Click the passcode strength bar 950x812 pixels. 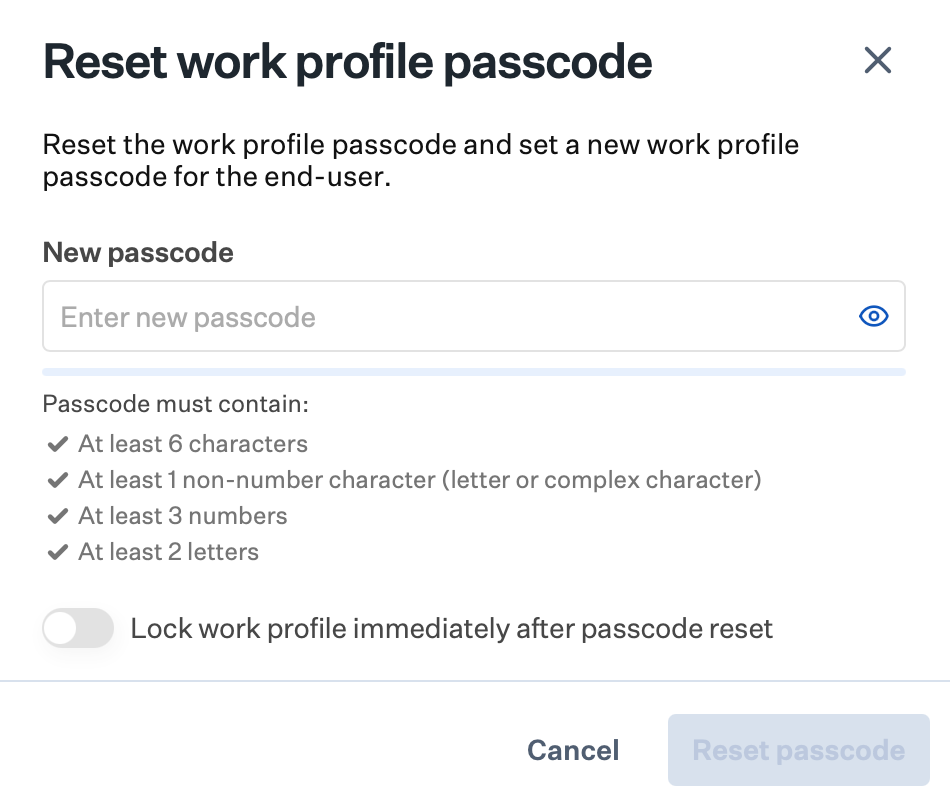pyautogui.click(x=473, y=372)
